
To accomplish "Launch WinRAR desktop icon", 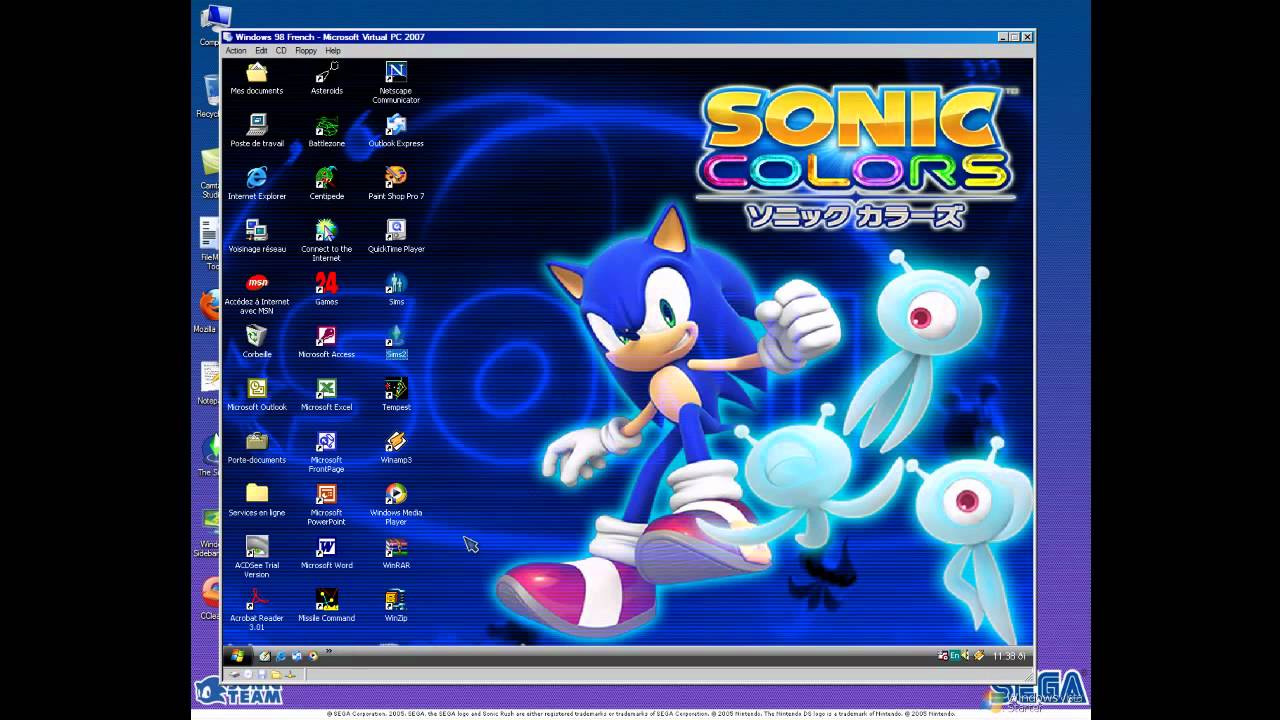I will coord(396,553).
